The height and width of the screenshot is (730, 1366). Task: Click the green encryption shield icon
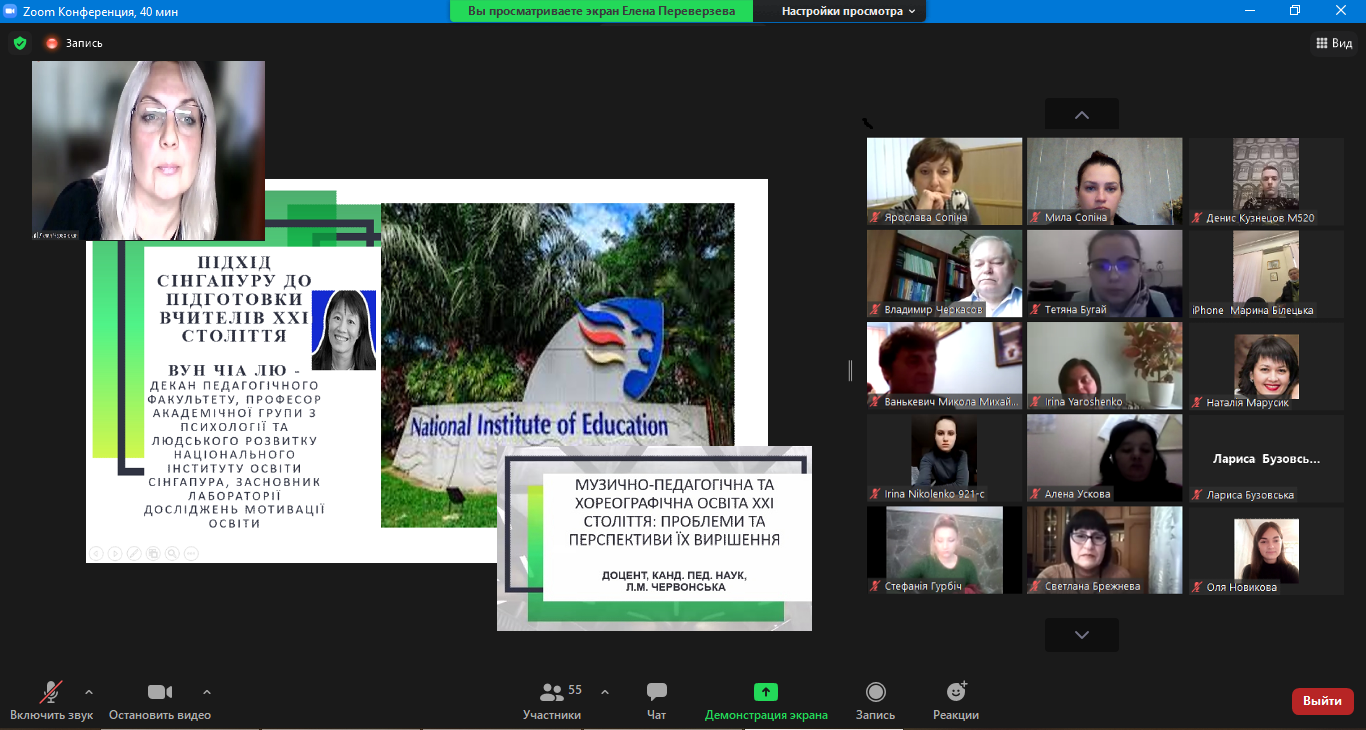pyautogui.click(x=20, y=43)
